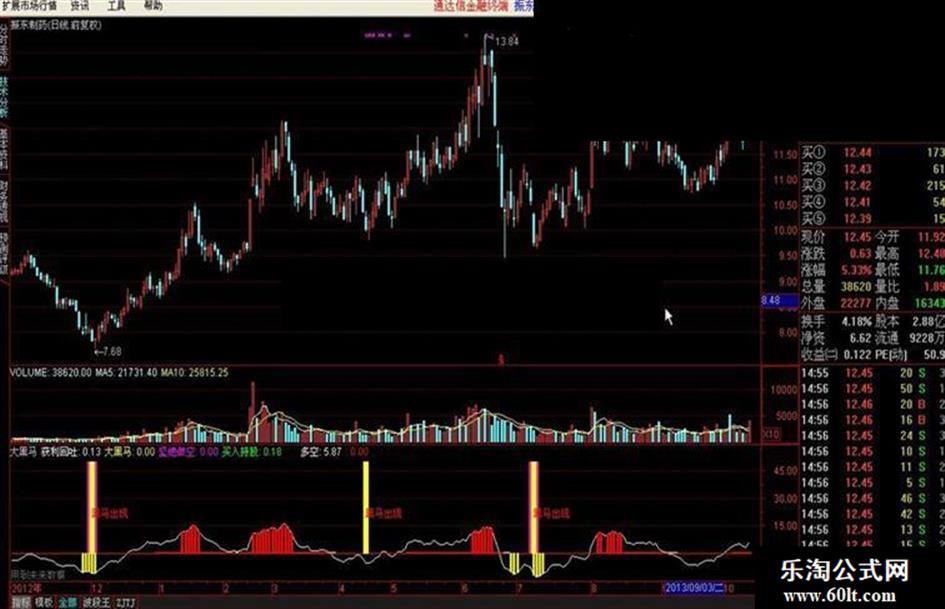Select the 全部 bottom tab

(68, 602)
